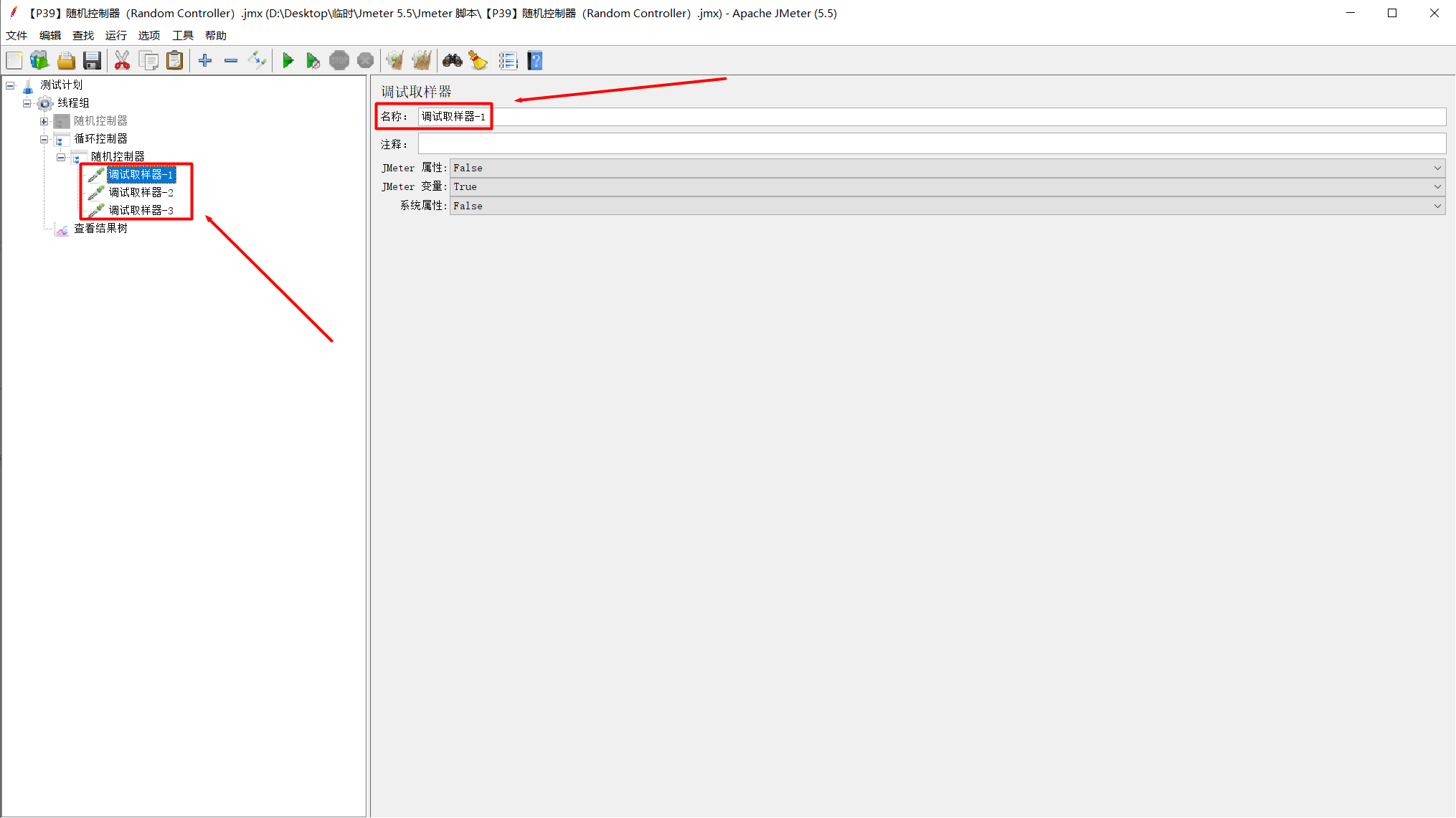Open the JMeter 属性 dropdown

point(947,168)
